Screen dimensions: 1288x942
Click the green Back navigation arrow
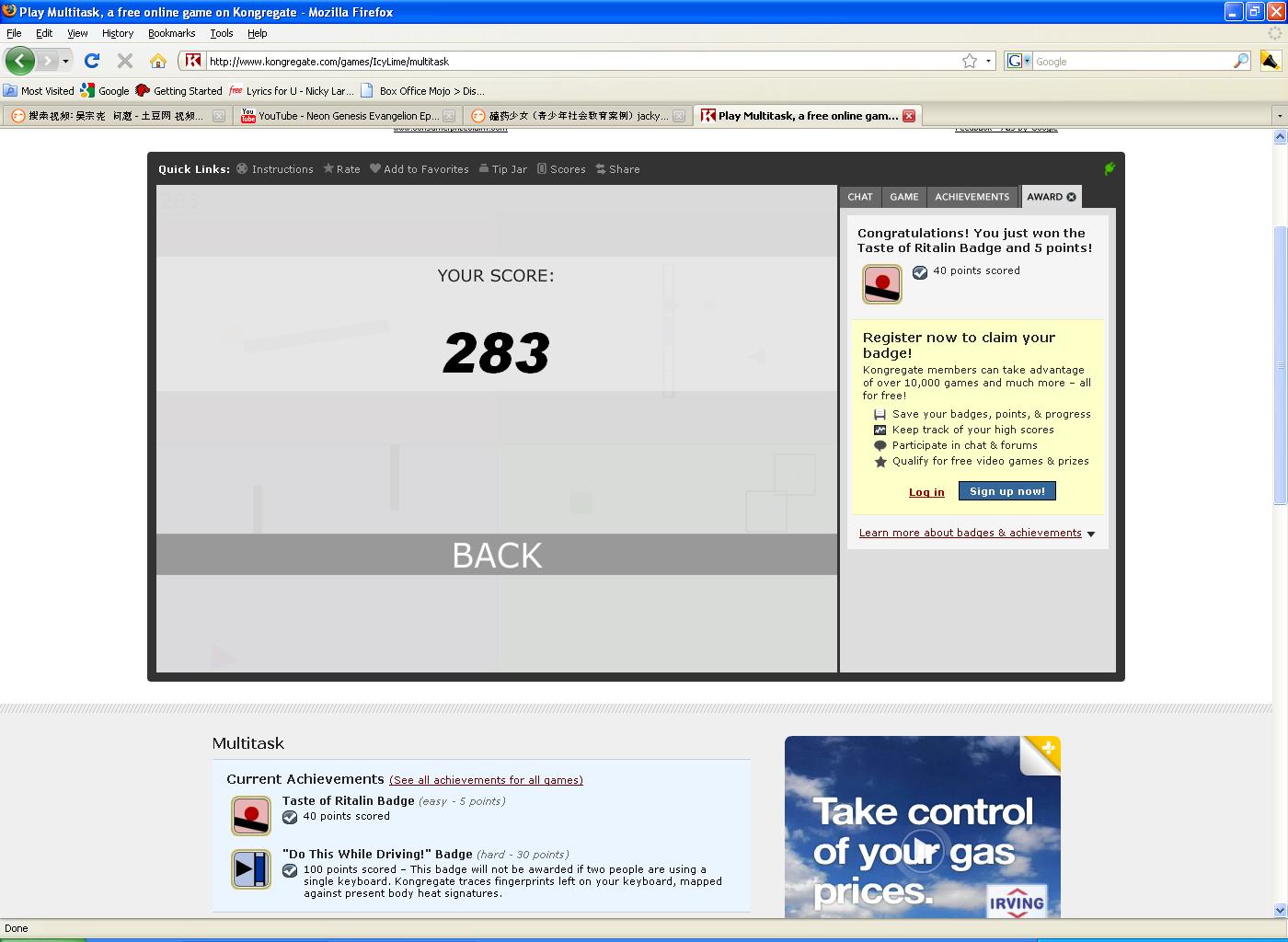20,61
